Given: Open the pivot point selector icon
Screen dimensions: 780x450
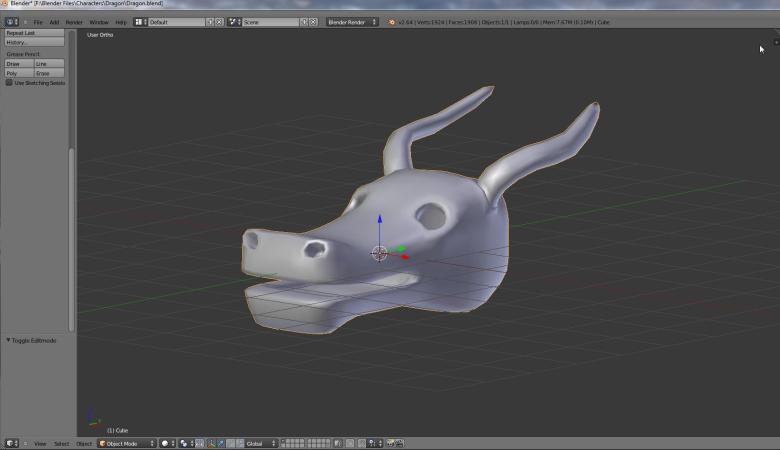Looking at the screenshot, I should tap(185, 443).
